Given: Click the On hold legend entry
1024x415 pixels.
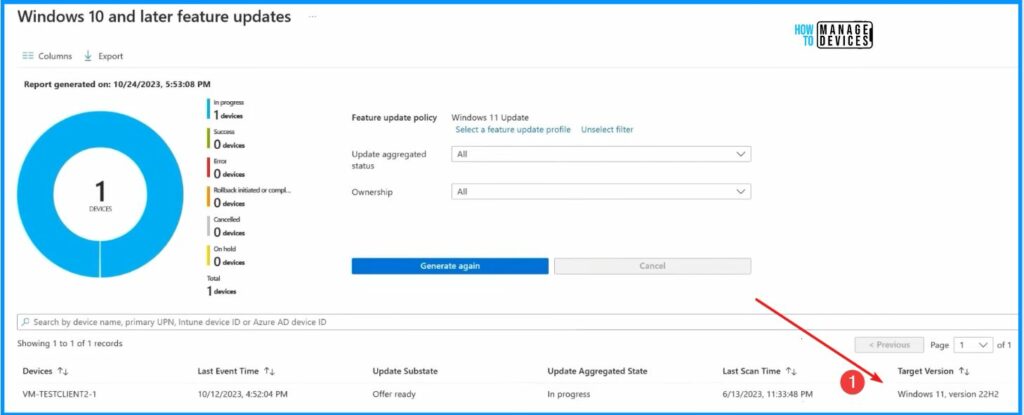Looking at the screenshot, I should pyautogui.click(x=226, y=256).
